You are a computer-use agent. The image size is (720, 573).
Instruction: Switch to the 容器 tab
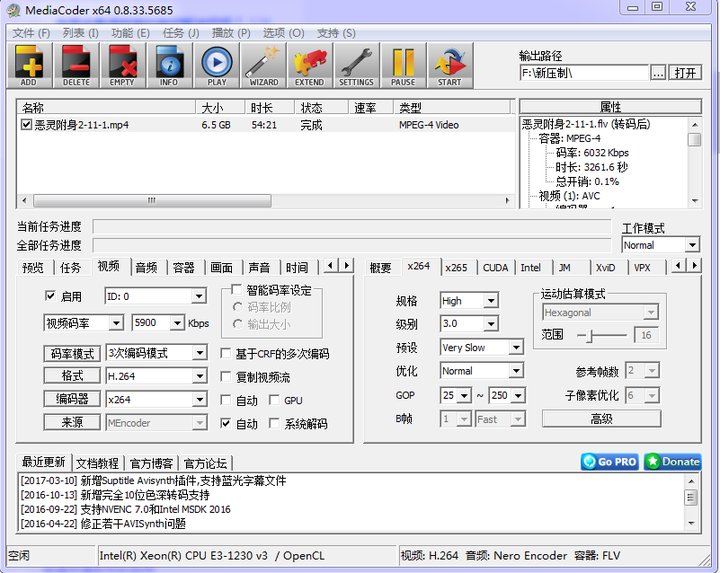pos(184,268)
